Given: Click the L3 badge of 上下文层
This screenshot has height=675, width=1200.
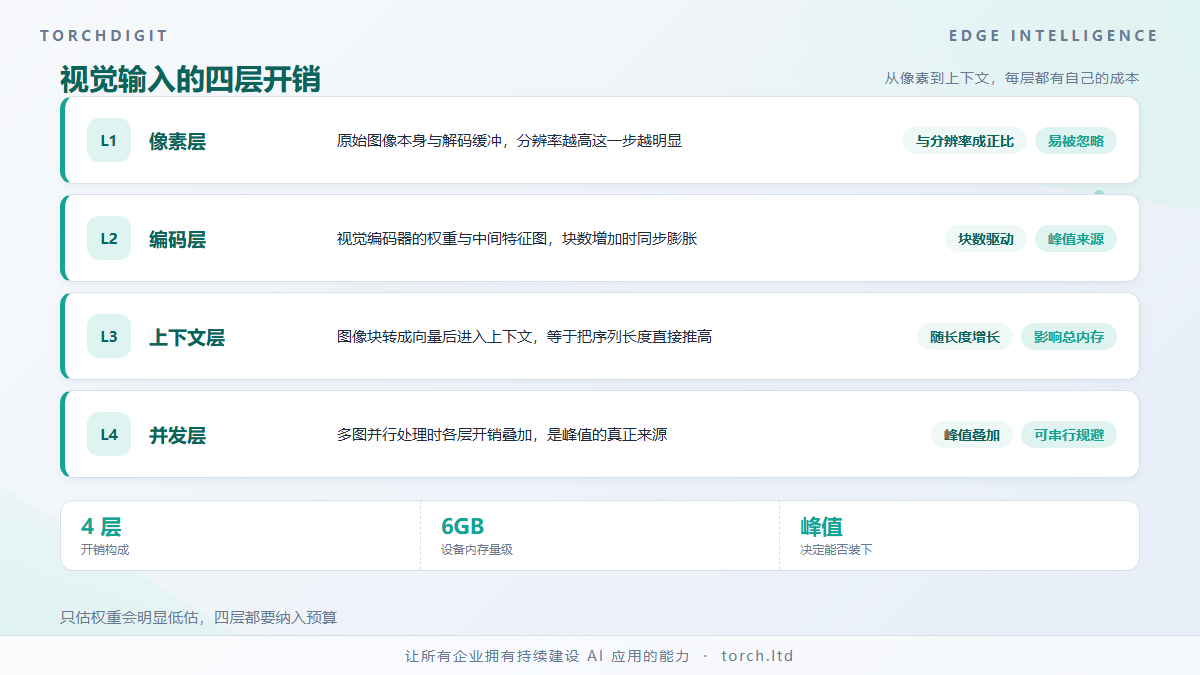Looking at the screenshot, I should pyautogui.click(x=109, y=337).
